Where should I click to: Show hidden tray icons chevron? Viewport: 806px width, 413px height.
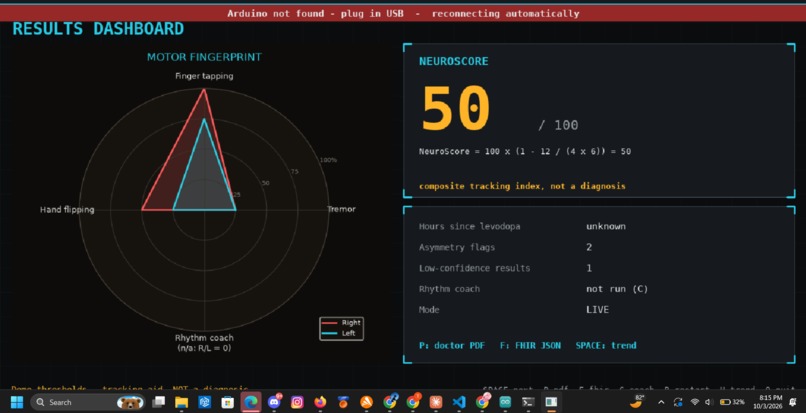[661, 402]
